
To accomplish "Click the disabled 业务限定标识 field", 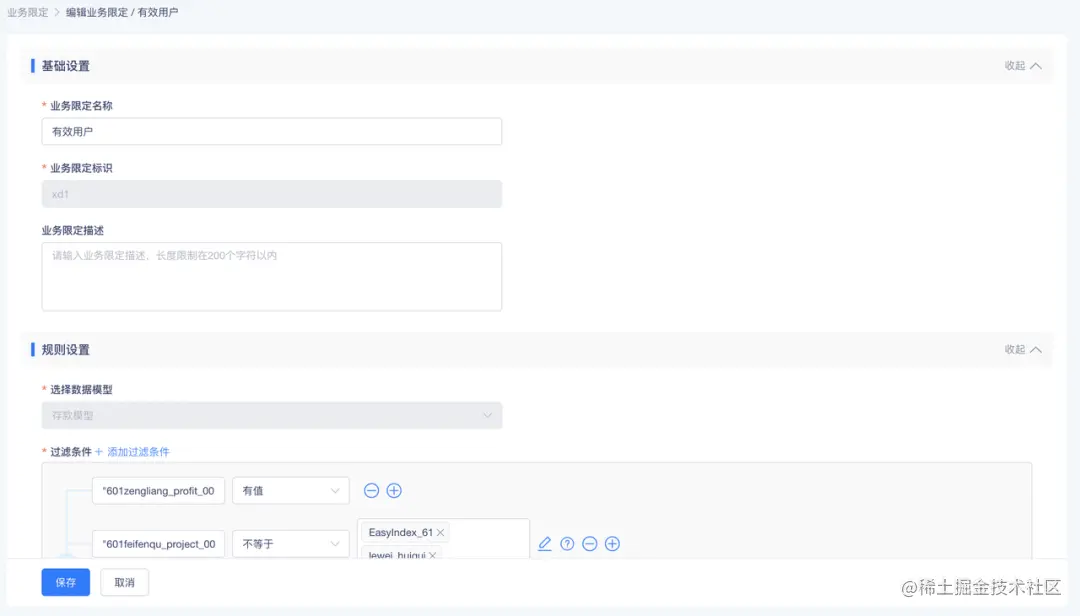I will (271, 194).
